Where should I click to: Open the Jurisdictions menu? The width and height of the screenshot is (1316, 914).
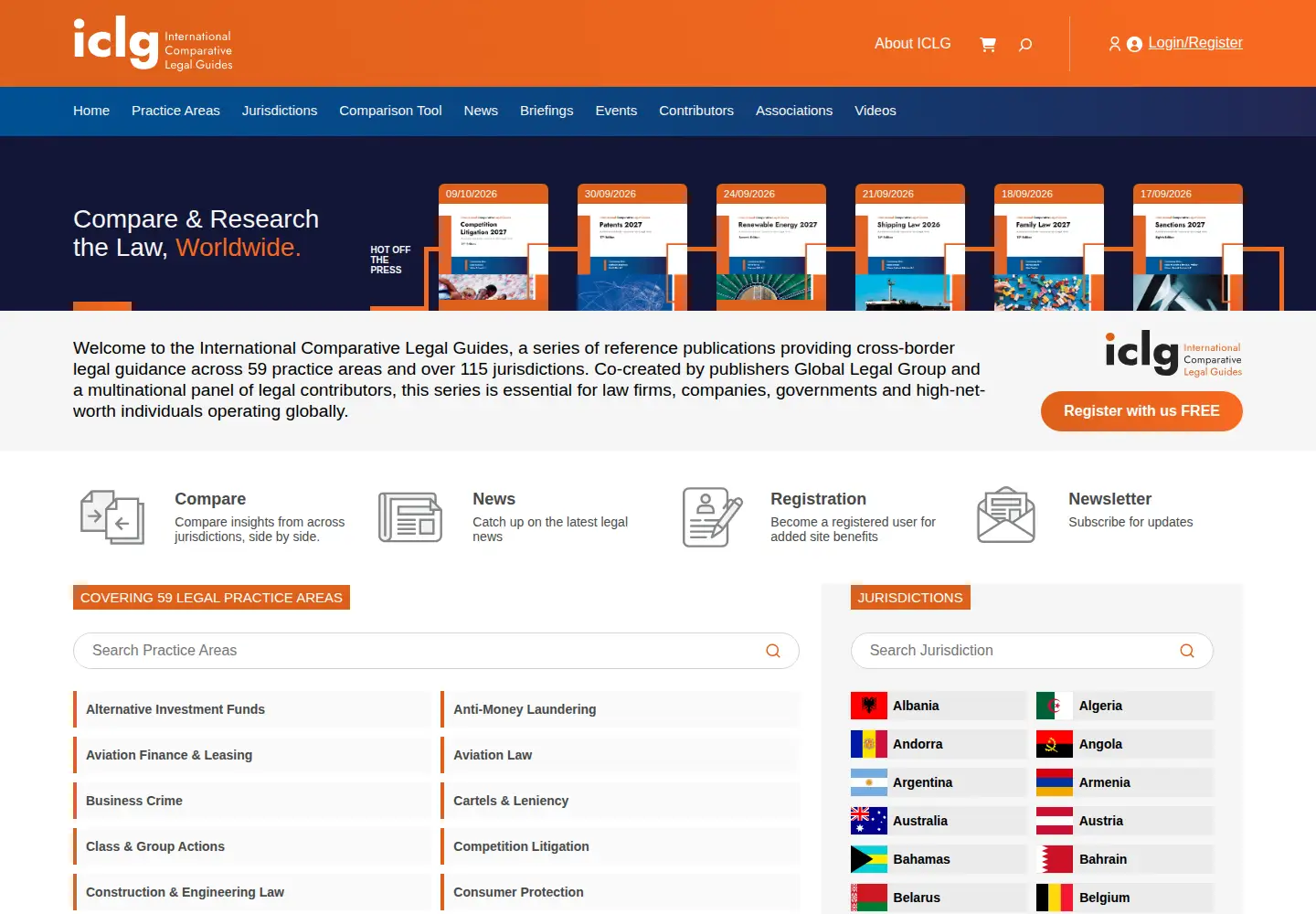tap(280, 111)
